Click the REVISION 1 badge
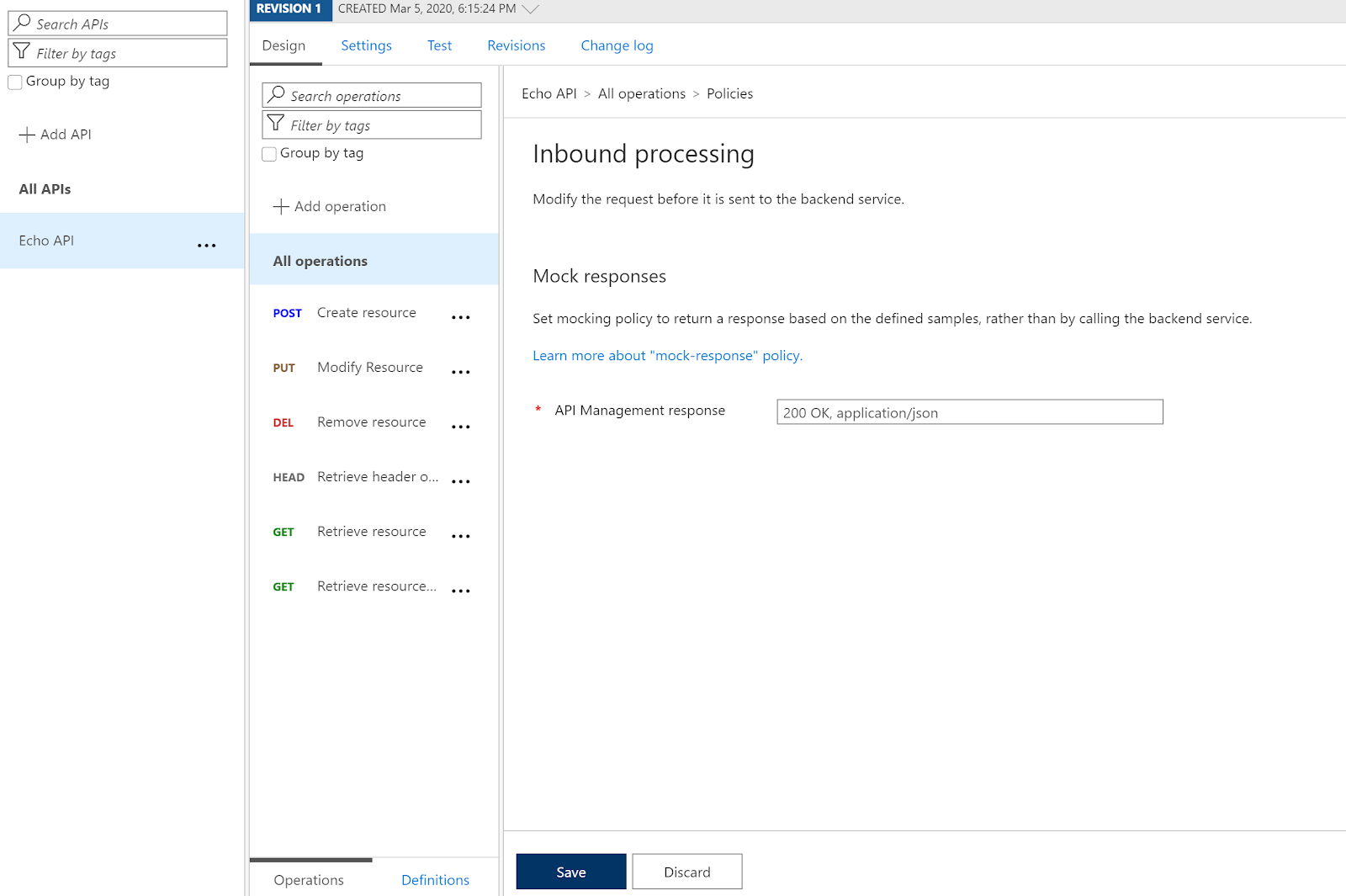Image resolution: width=1346 pixels, height=896 pixels. (290, 9)
